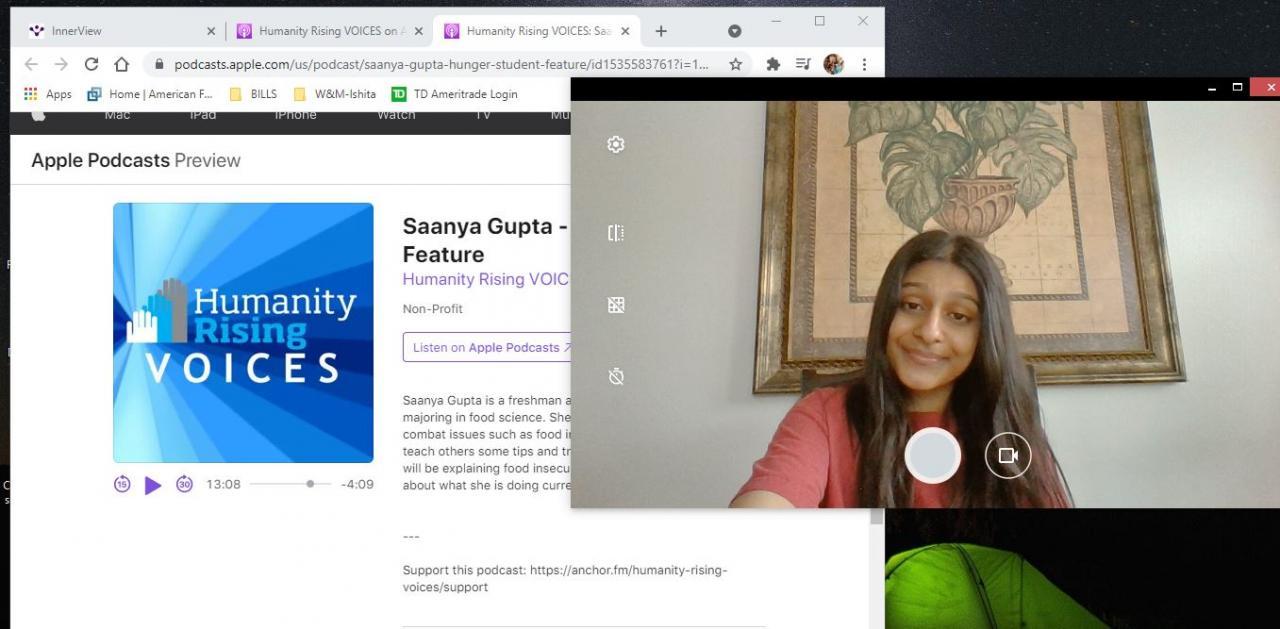Click iPhone in Apple navigation bar
This screenshot has height=629, width=1280.
pyautogui.click(x=295, y=116)
